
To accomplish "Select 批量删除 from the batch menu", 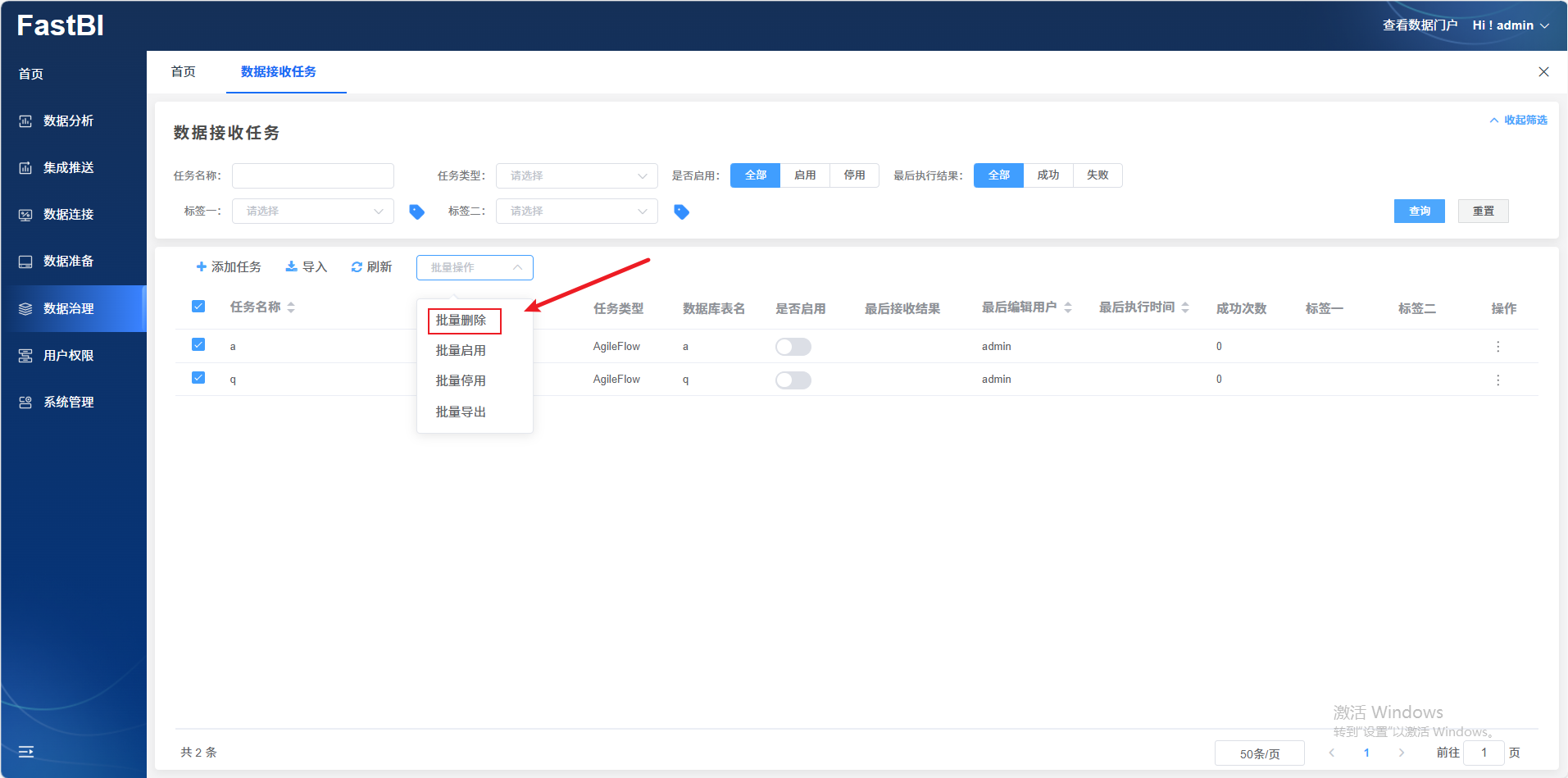I will pos(461,321).
